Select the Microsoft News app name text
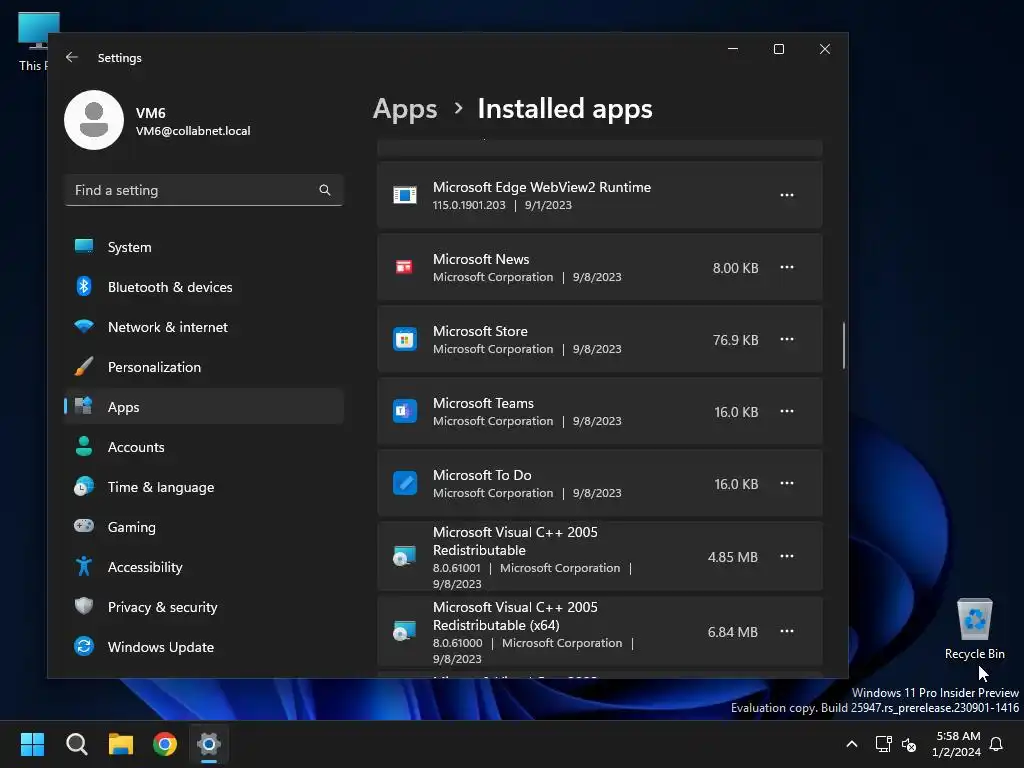Viewport: 1024px width, 768px height. coord(481,259)
